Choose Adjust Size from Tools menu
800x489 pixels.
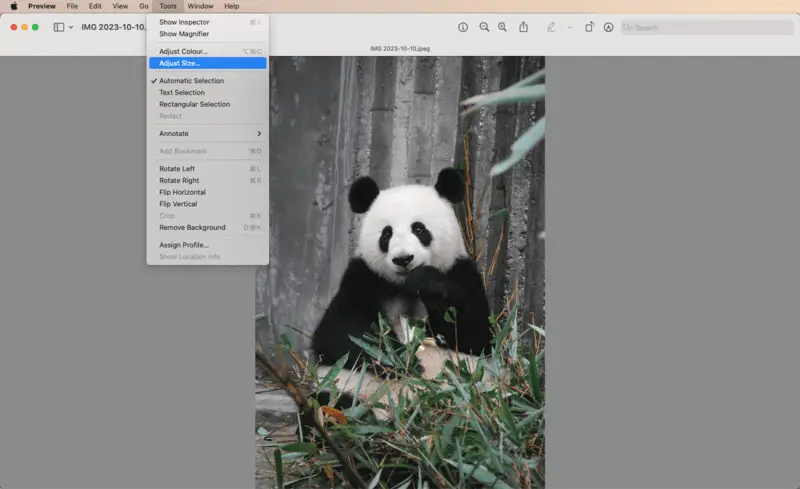[x=180, y=63]
